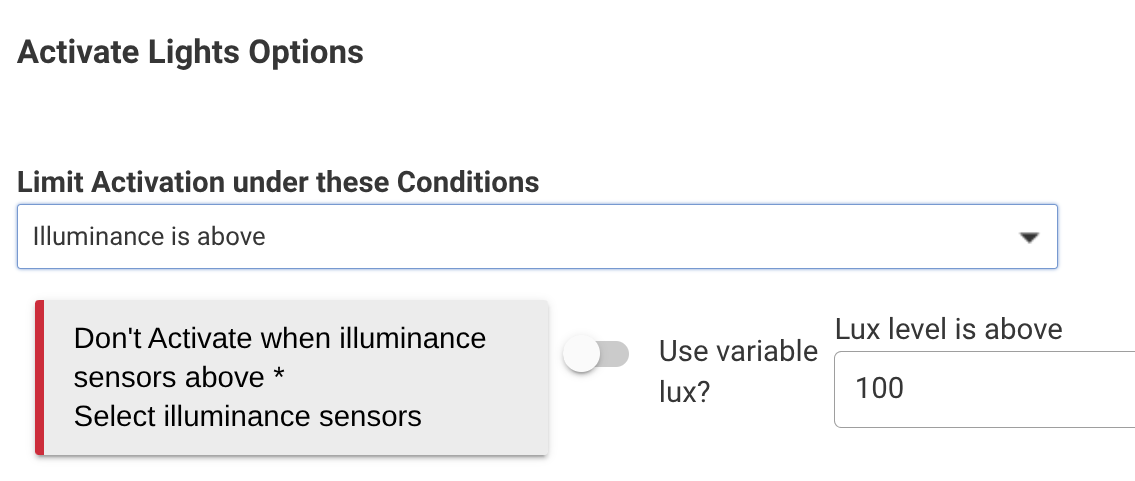Image resolution: width=1135 pixels, height=481 pixels.
Task: Click the white knob of the lux switch
Action: (581, 354)
